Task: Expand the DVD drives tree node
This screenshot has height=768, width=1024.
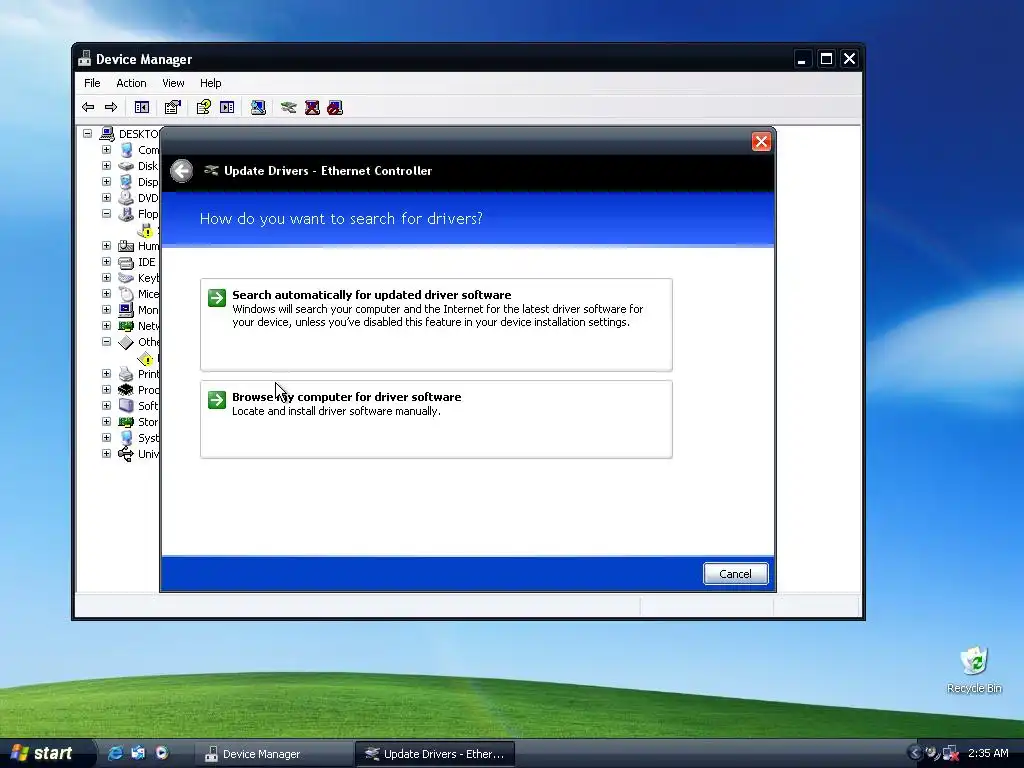Action: pyautogui.click(x=106, y=197)
